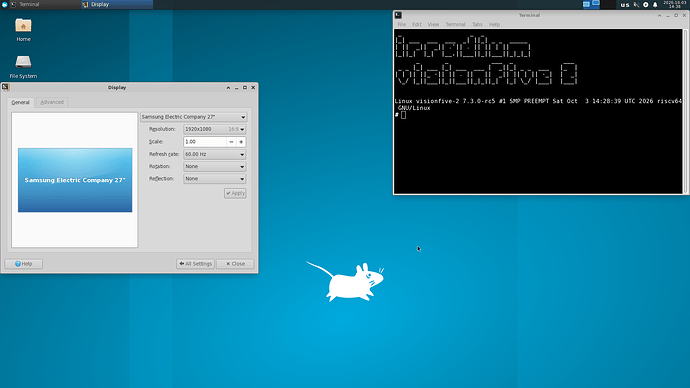Open the File System desktop icon
The width and height of the screenshot is (690, 388).
coord(23,67)
